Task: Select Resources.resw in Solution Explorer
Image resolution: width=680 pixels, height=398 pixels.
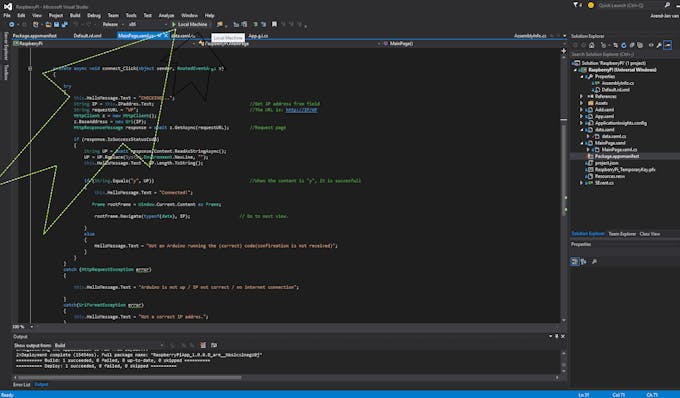Action: [x=610, y=176]
